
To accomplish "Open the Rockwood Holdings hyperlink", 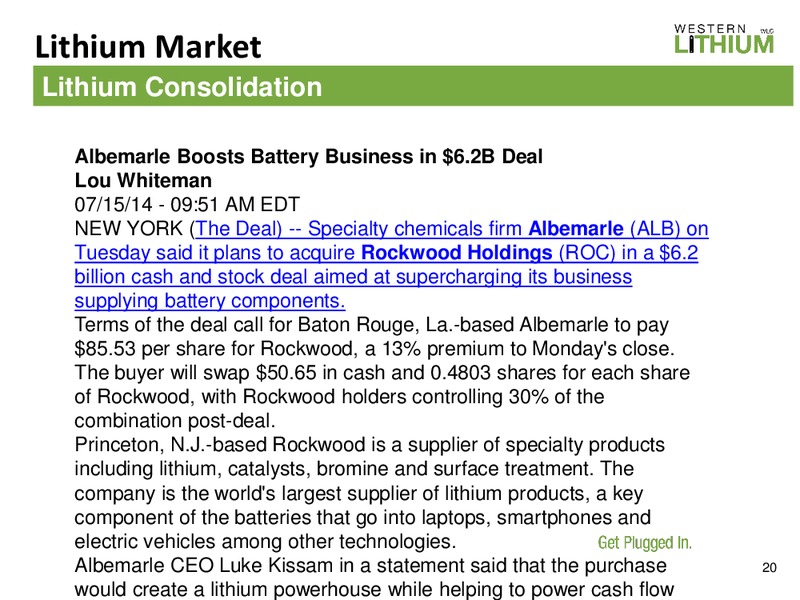I will pyautogui.click(x=457, y=253).
